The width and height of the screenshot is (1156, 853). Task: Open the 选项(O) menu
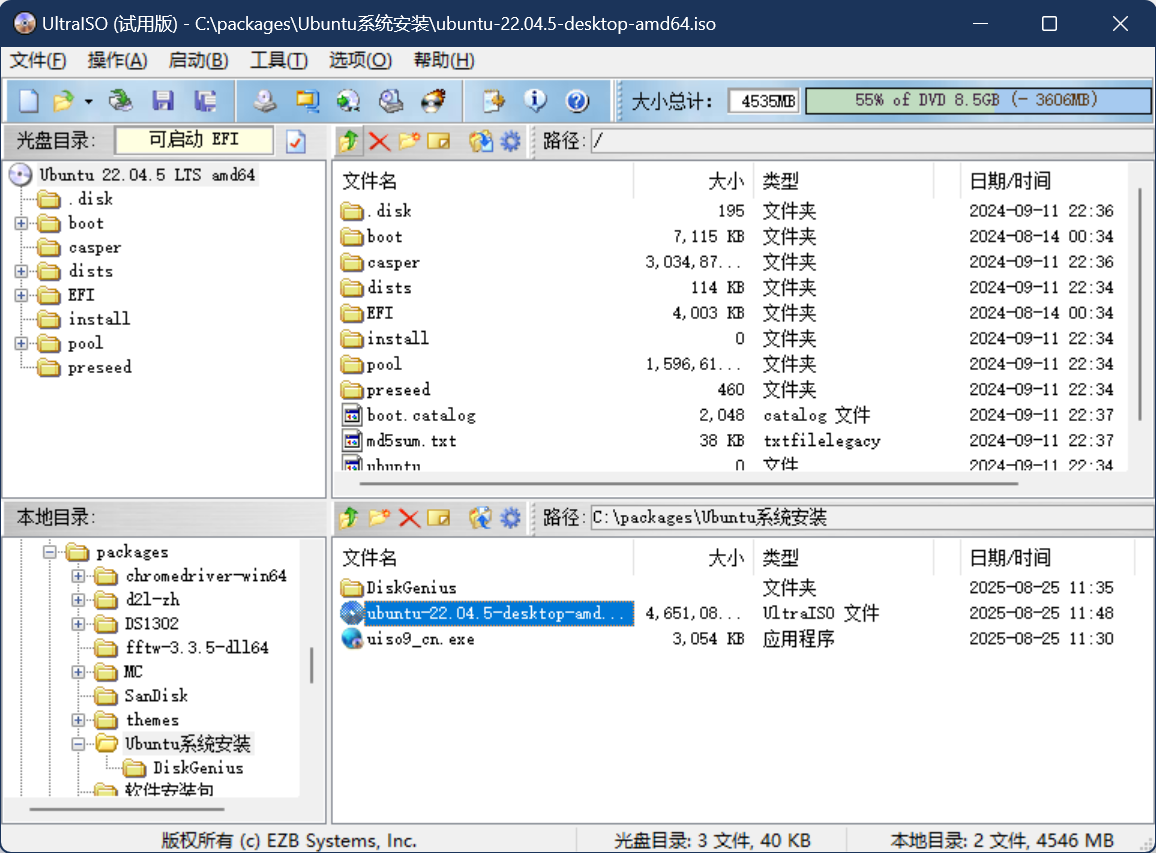click(361, 60)
